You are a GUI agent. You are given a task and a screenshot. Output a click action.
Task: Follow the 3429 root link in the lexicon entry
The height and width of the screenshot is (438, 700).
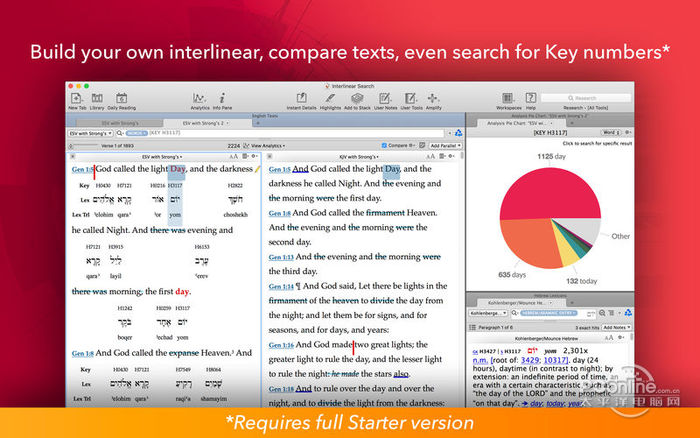pos(529,360)
